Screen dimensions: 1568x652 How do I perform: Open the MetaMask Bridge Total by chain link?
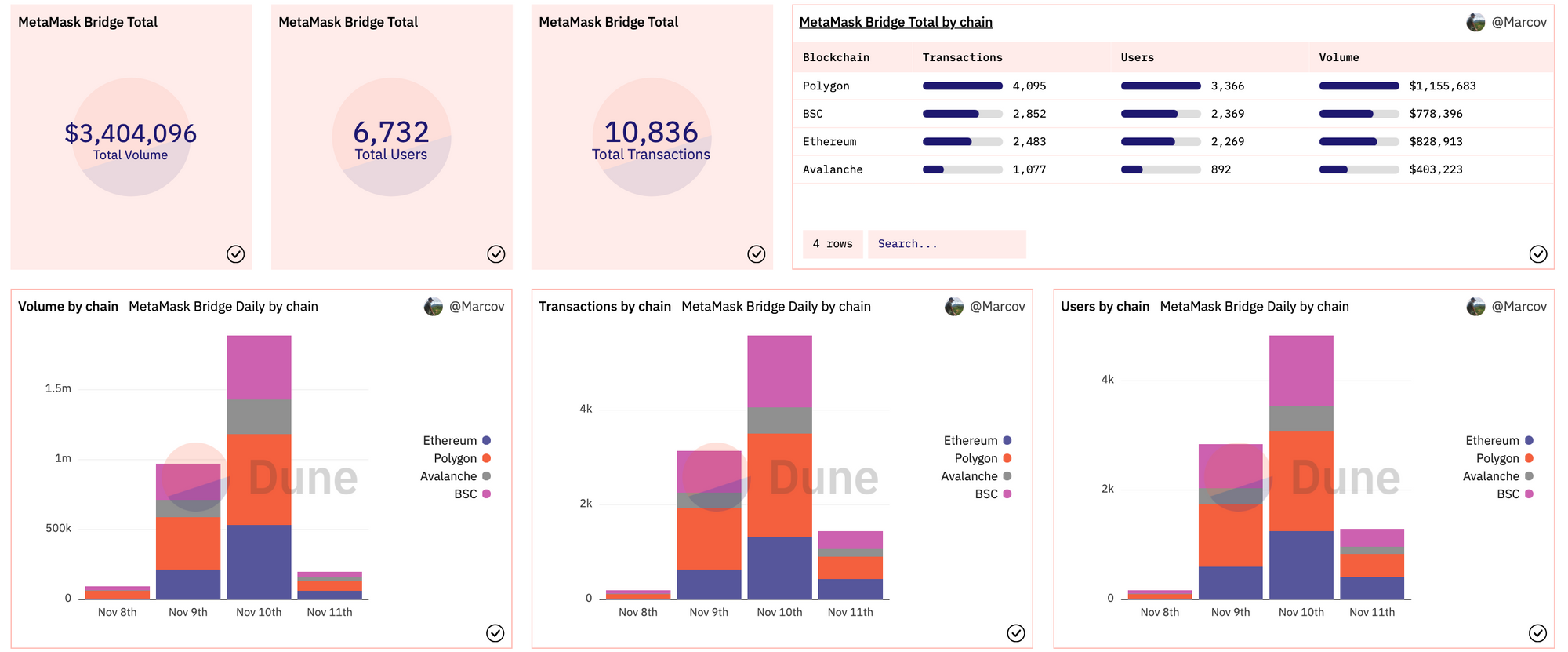tap(895, 23)
